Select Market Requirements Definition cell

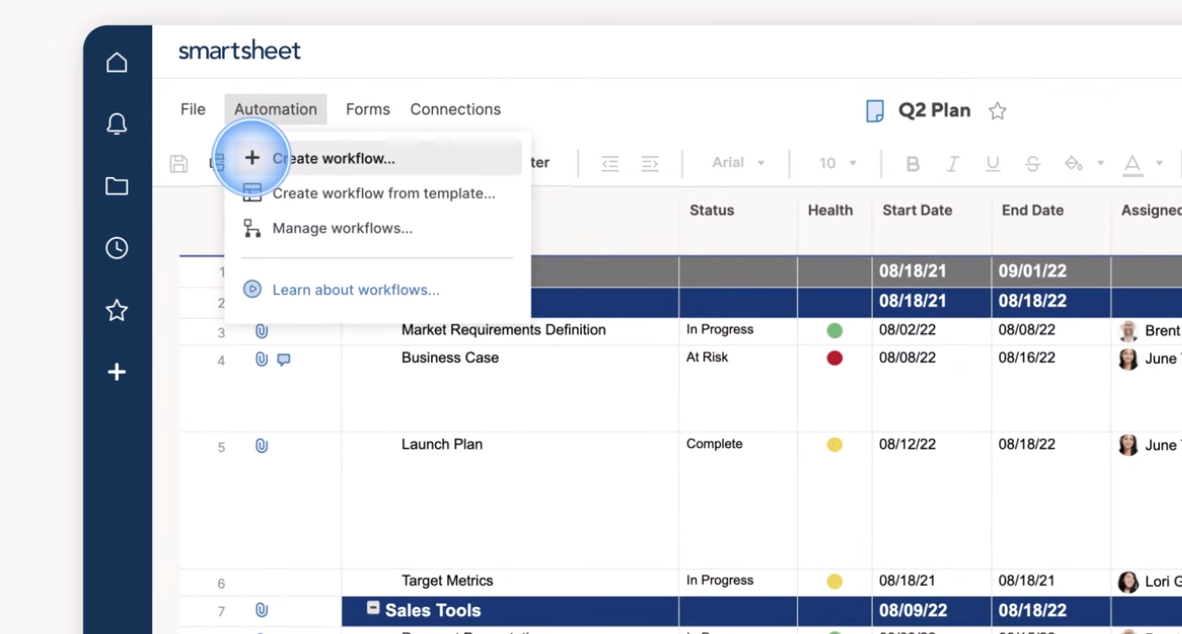503,330
